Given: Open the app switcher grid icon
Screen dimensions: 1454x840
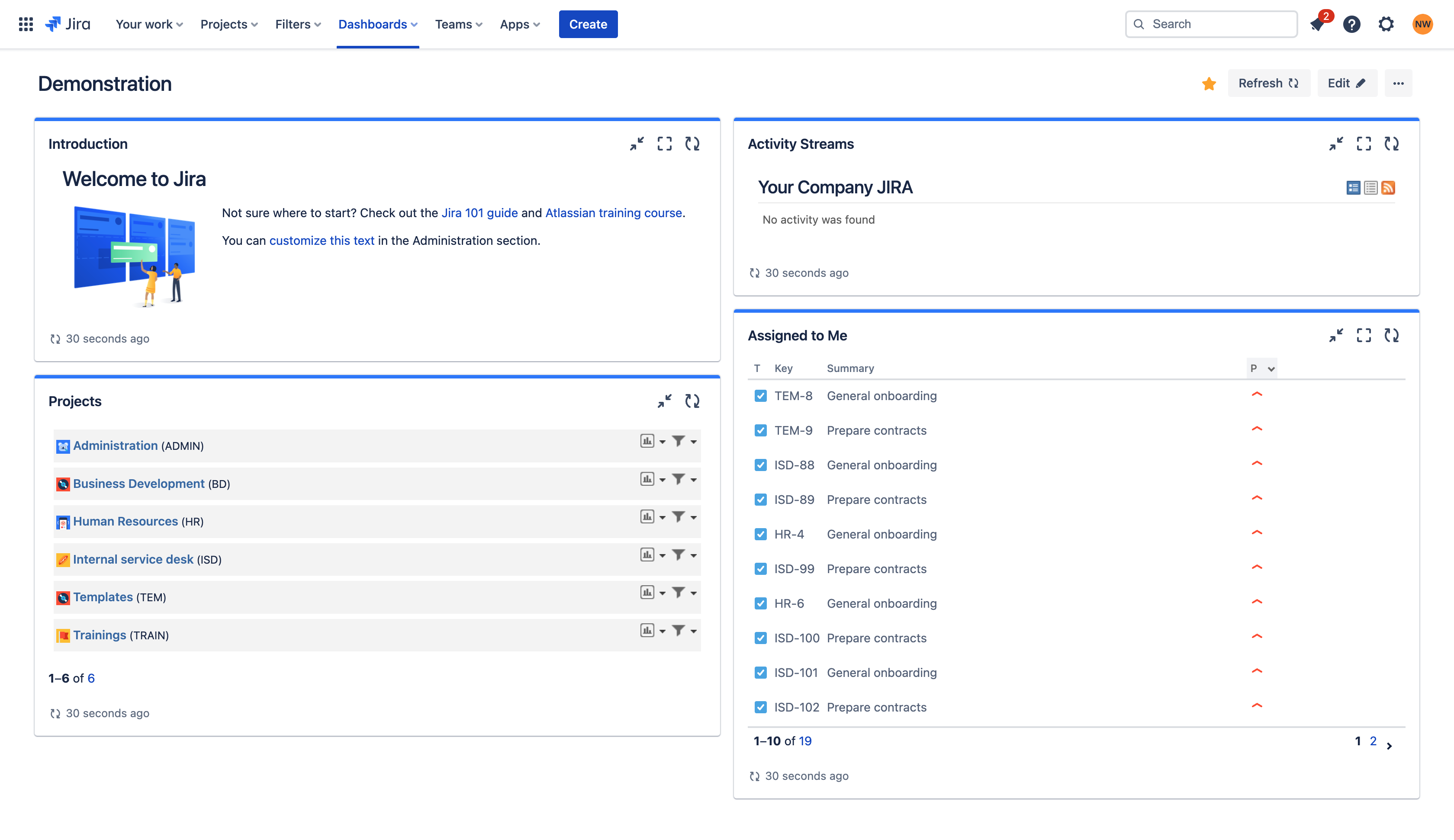Looking at the screenshot, I should (x=26, y=24).
